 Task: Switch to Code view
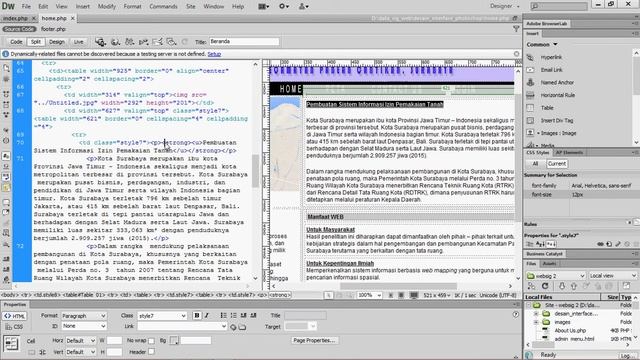[16, 42]
